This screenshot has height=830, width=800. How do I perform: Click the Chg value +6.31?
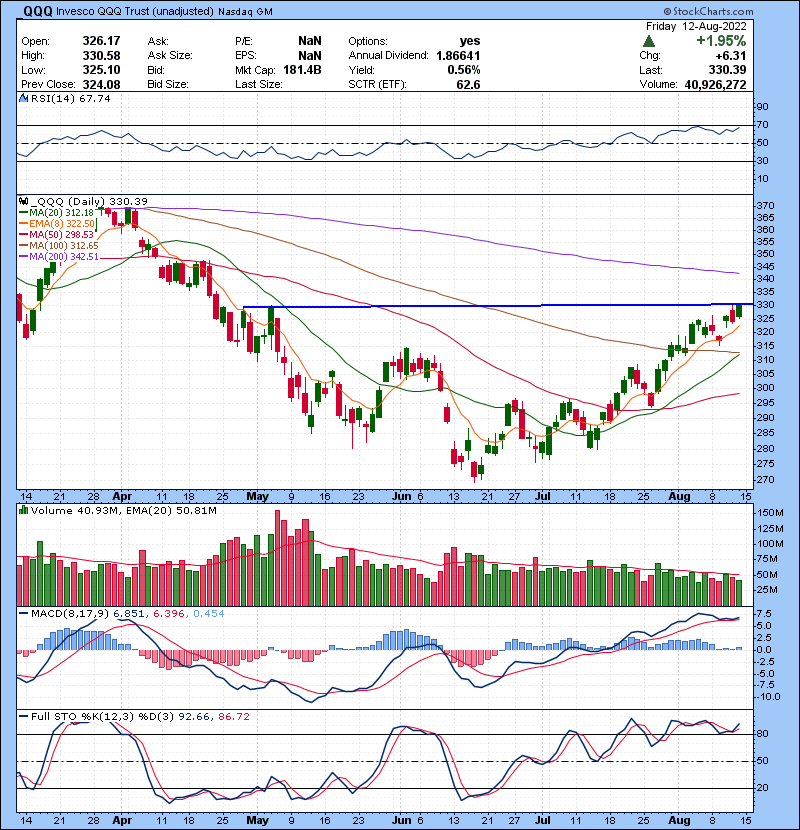(x=731, y=56)
